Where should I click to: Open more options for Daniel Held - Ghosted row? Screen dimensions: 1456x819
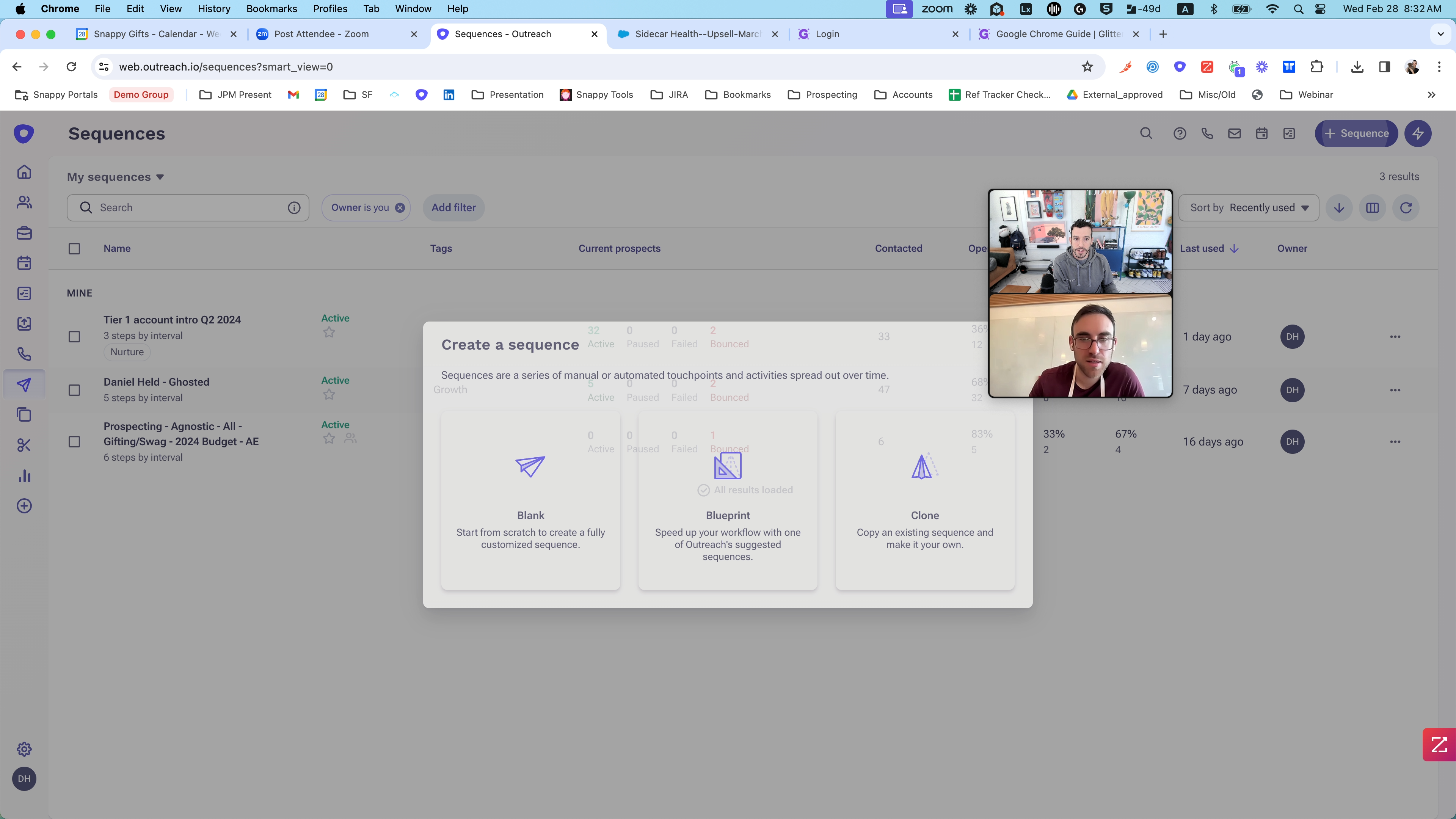(1395, 390)
